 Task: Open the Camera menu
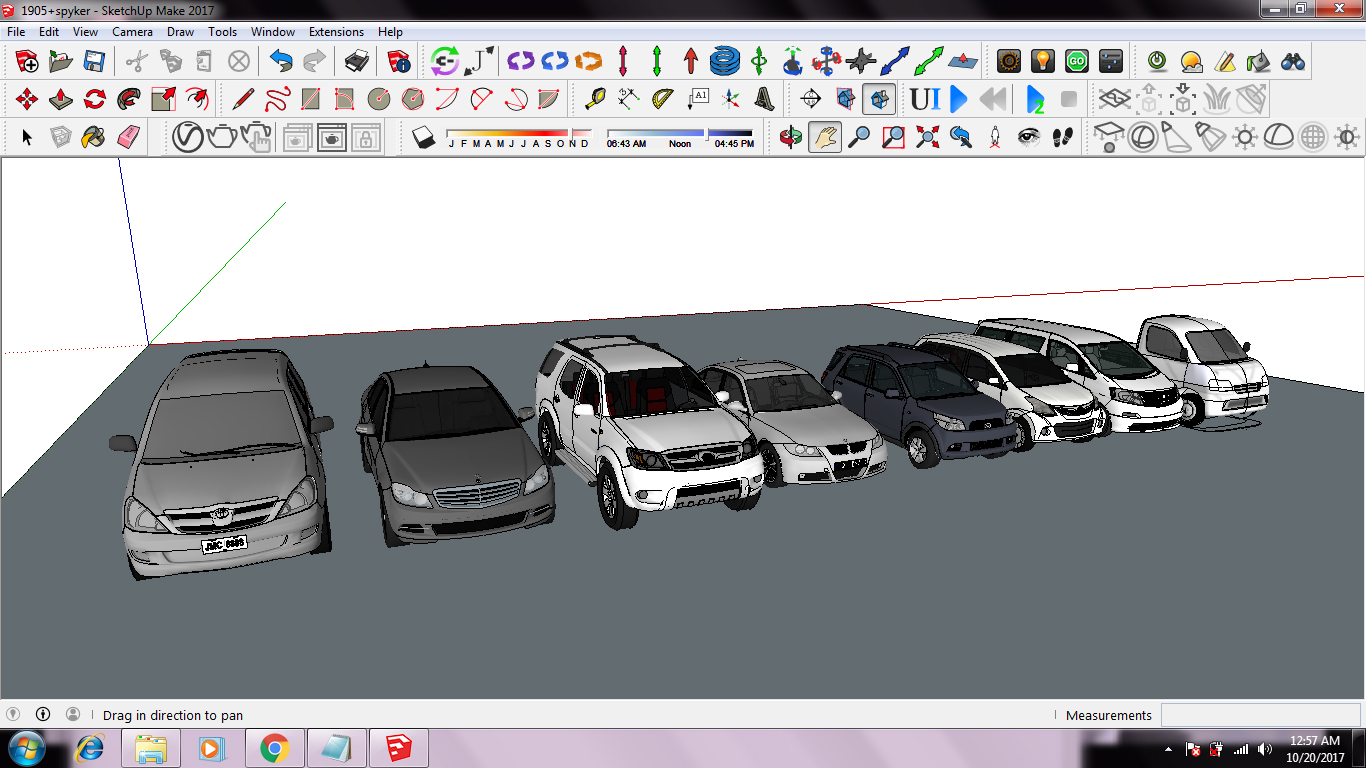[x=132, y=31]
